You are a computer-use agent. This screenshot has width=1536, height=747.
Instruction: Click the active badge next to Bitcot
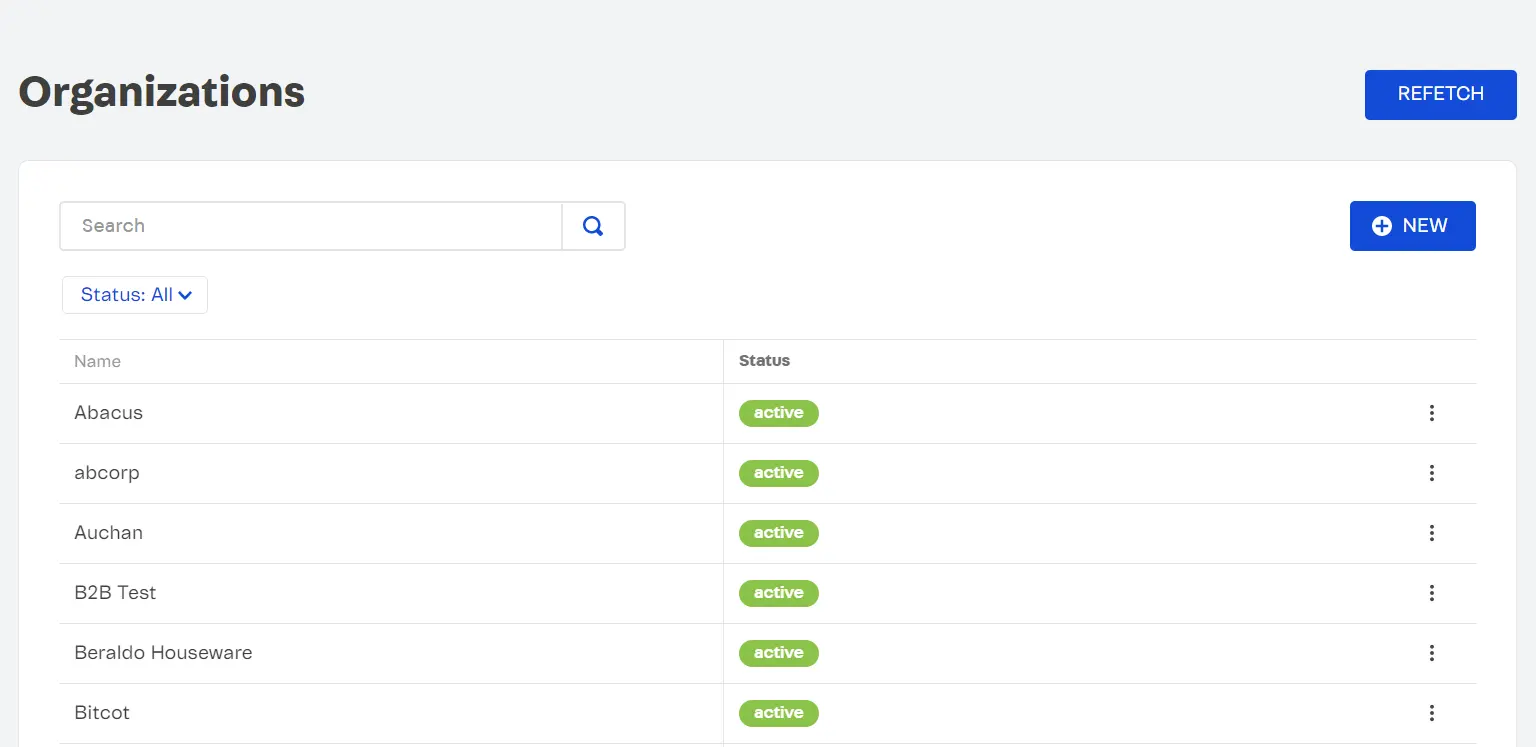pyautogui.click(x=779, y=713)
